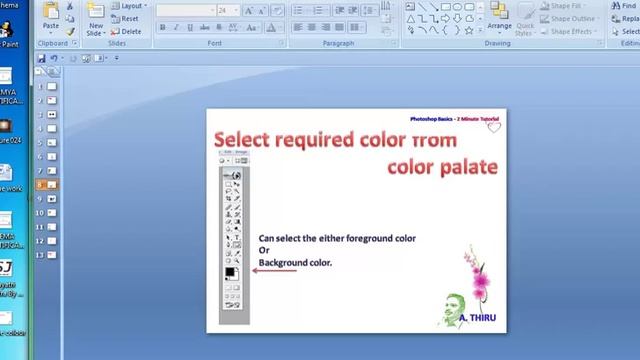This screenshot has height=360, width=640.
Task: Expand the New Slide dropdown arrow
Action: point(104,33)
